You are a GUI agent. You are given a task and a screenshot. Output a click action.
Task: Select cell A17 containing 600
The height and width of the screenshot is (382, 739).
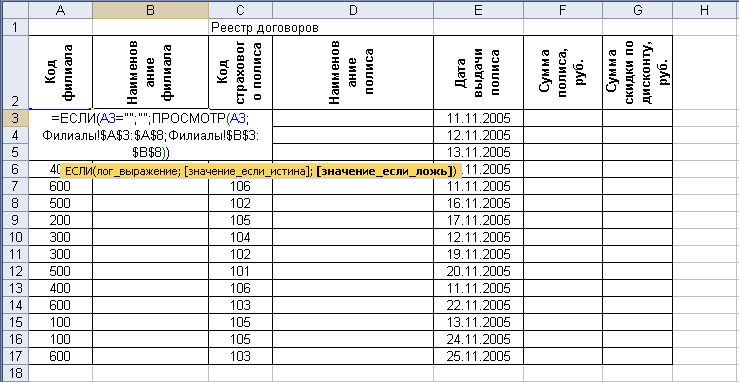coord(60,356)
